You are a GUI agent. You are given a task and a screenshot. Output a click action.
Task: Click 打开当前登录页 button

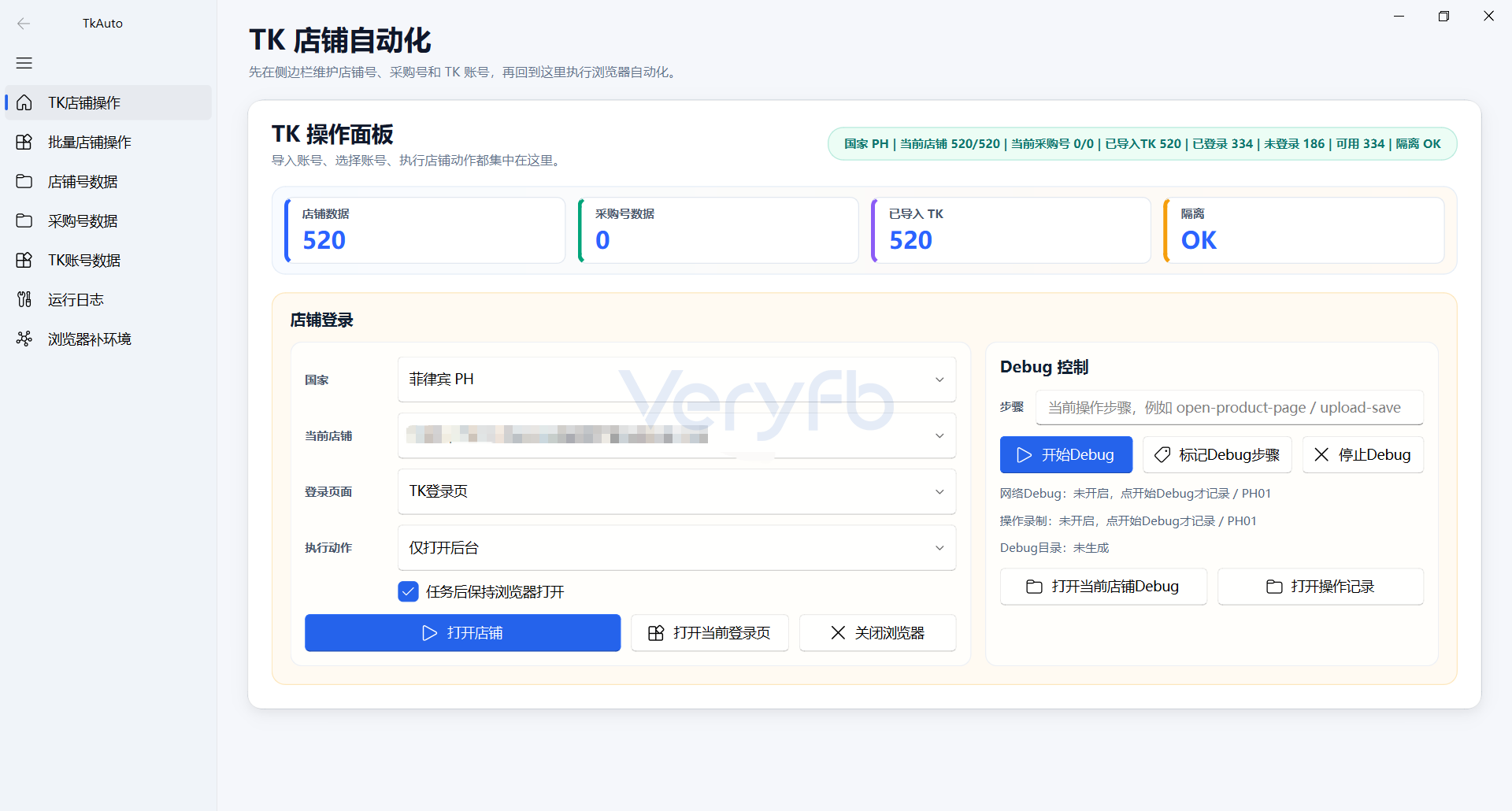click(x=710, y=633)
